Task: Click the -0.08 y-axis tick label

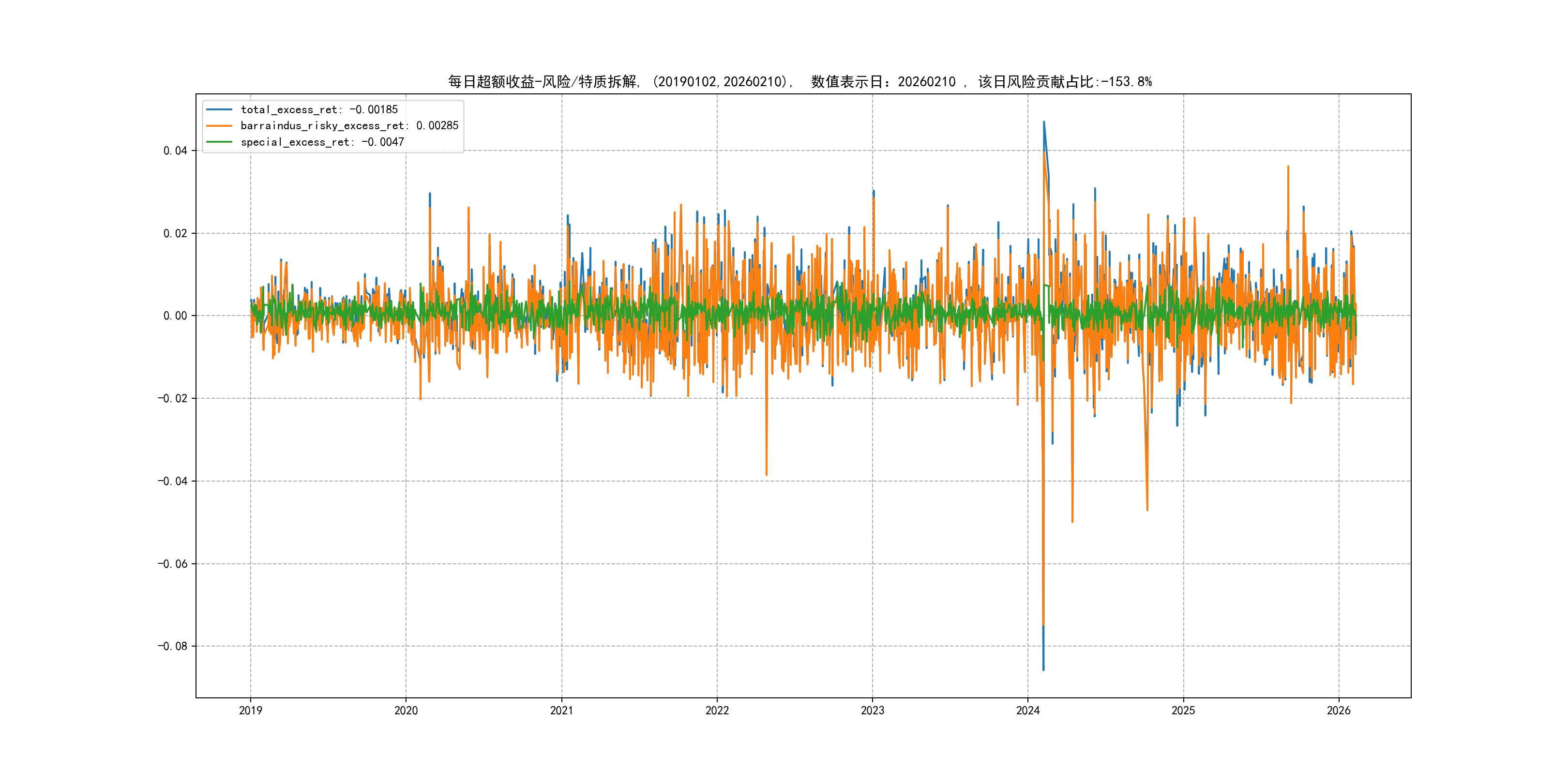Action: tap(172, 647)
